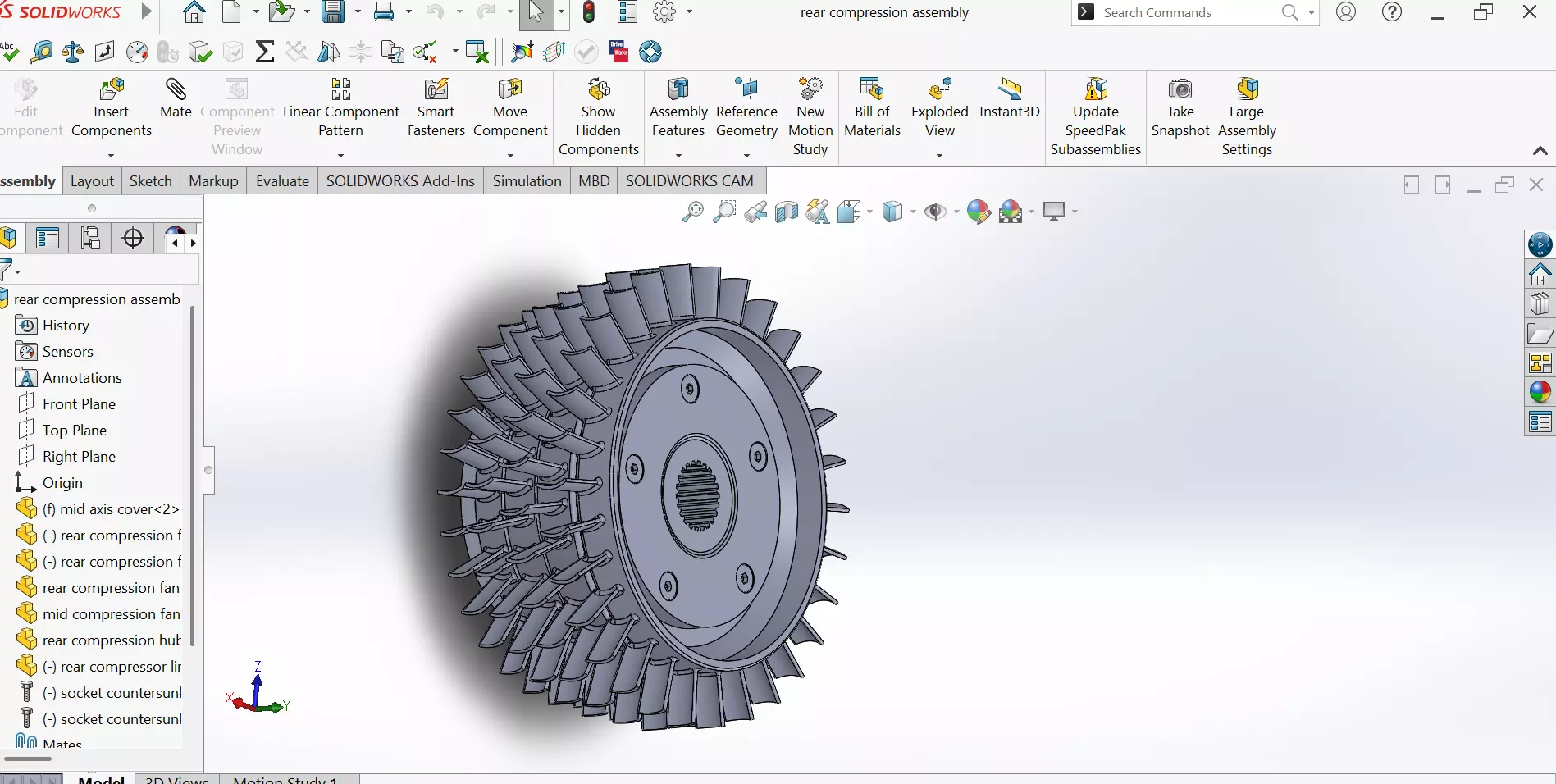Open Bill of Materials tool
Image resolution: width=1556 pixels, height=784 pixels.
[x=872, y=109]
